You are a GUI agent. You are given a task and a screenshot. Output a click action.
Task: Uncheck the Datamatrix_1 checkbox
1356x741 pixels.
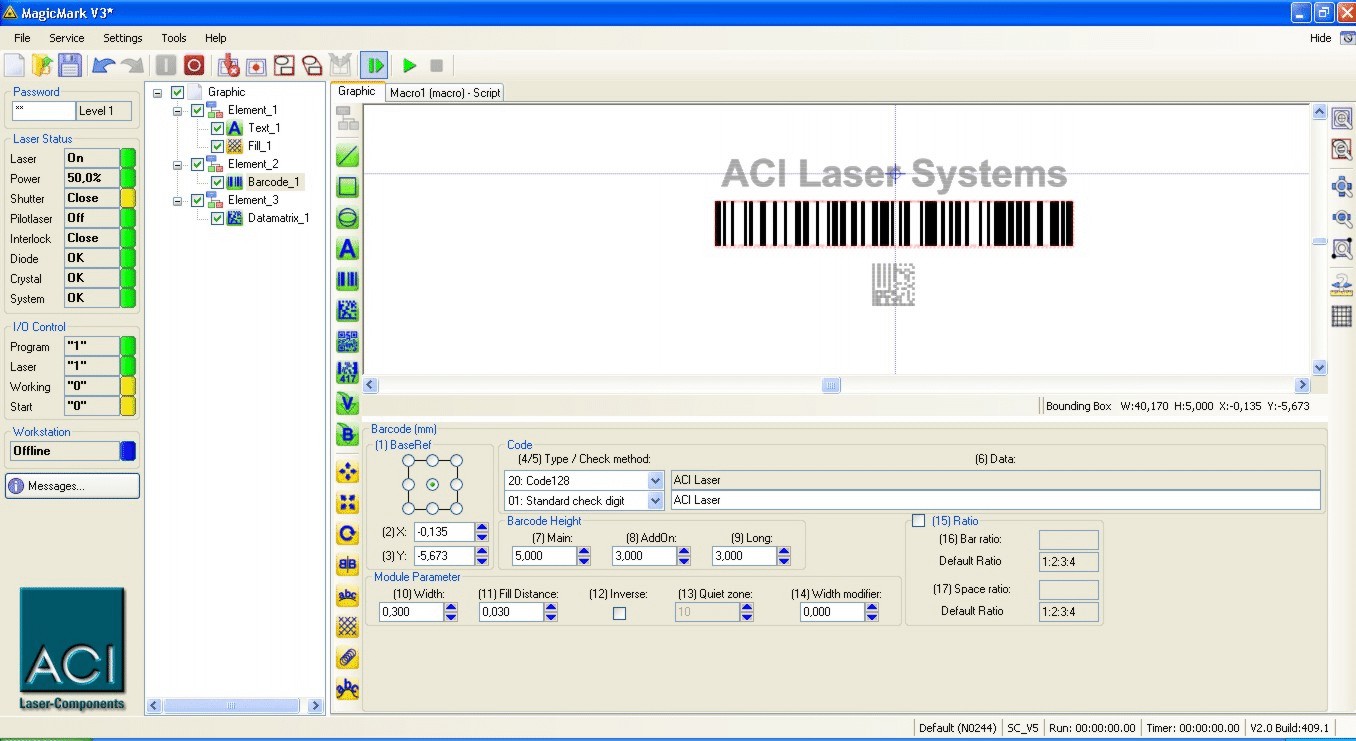point(217,218)
